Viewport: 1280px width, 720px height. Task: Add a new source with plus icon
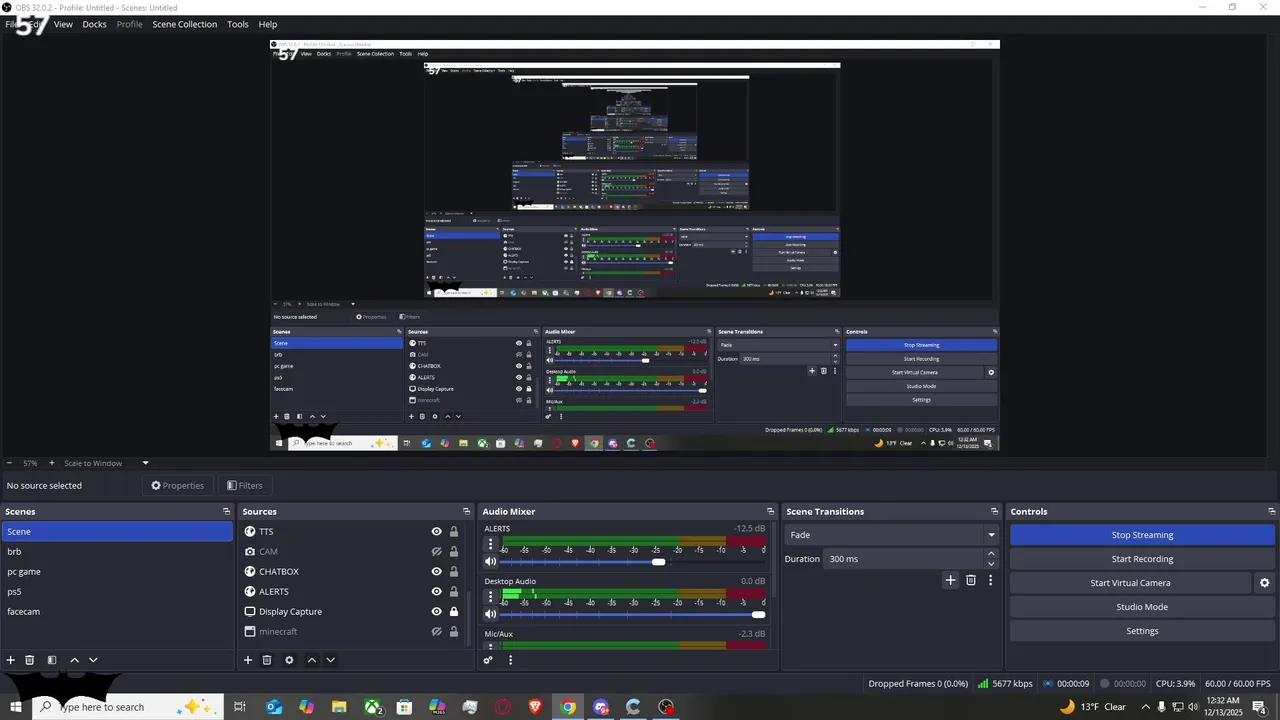248,660
